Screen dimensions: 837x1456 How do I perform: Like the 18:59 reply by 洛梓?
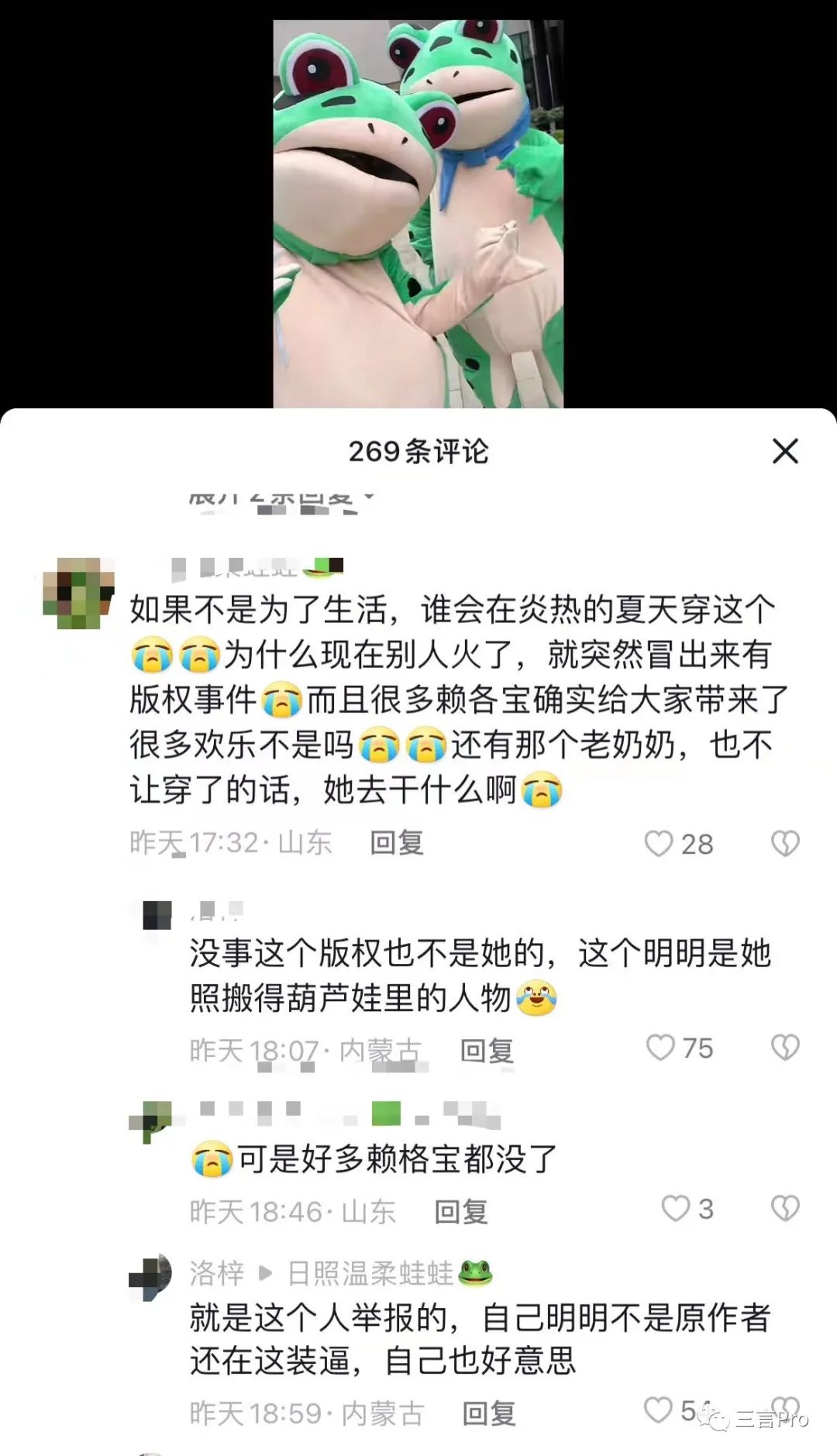(x=658, y=1410)
